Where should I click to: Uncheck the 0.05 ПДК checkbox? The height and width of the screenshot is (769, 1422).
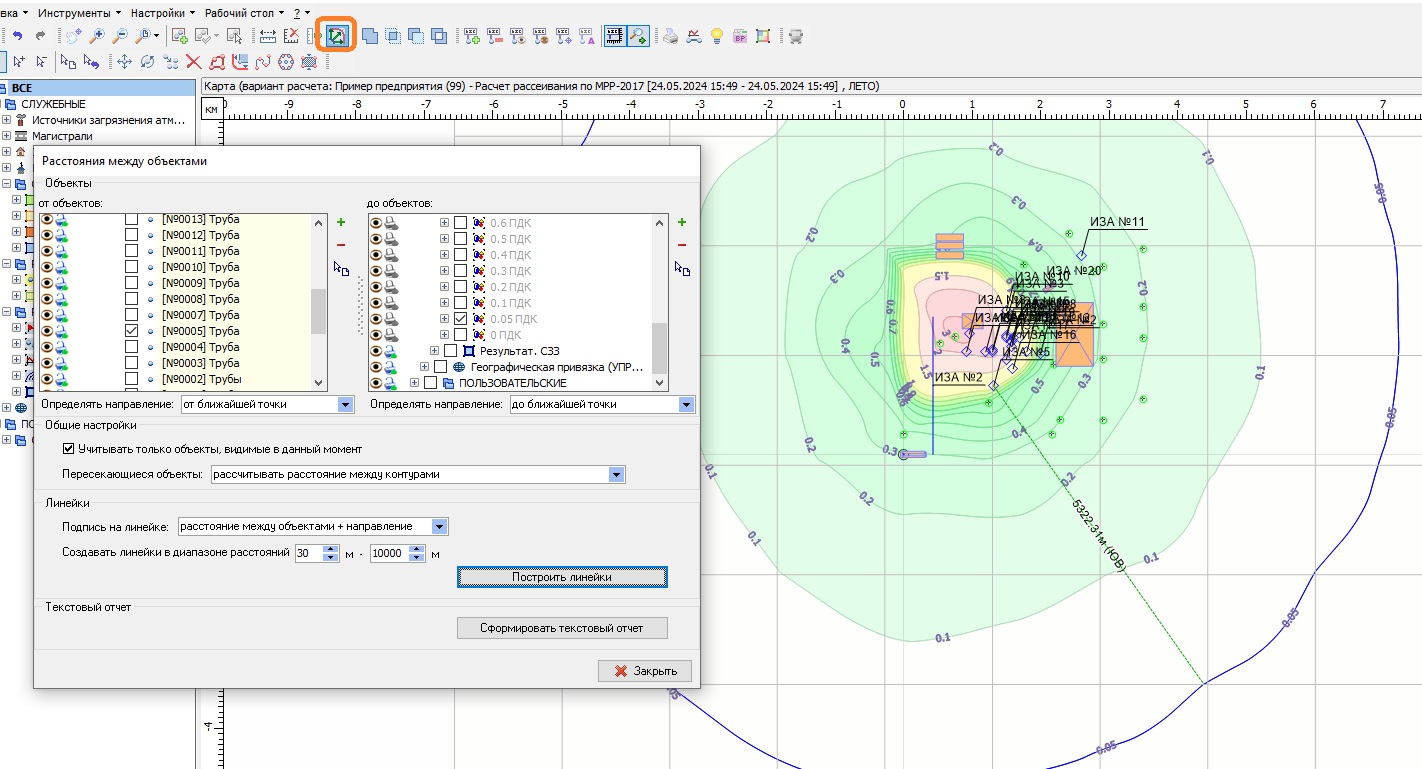(460, 319)
